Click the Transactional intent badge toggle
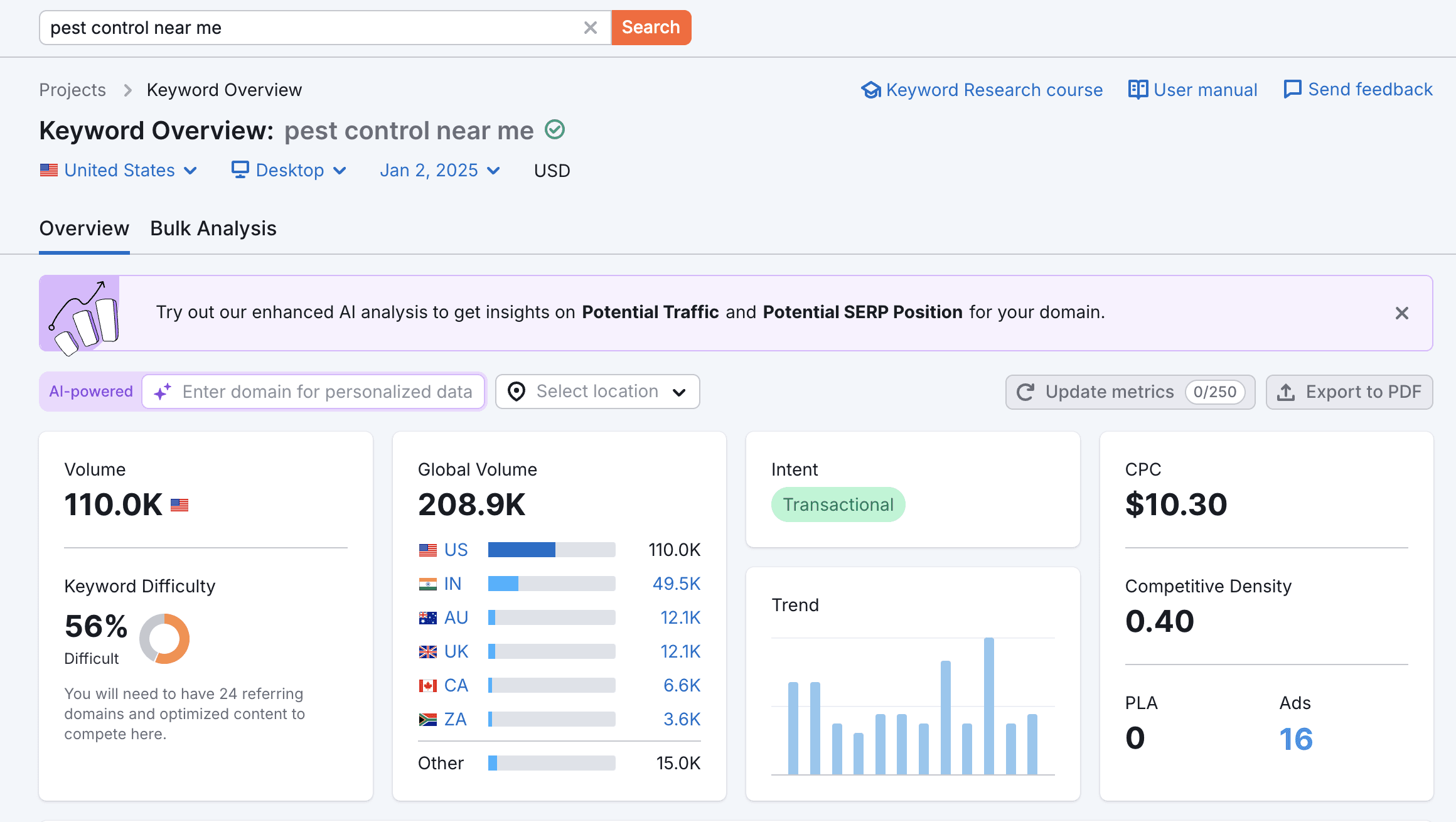This screenshot has width=1456, height=822. pos(838,504)
